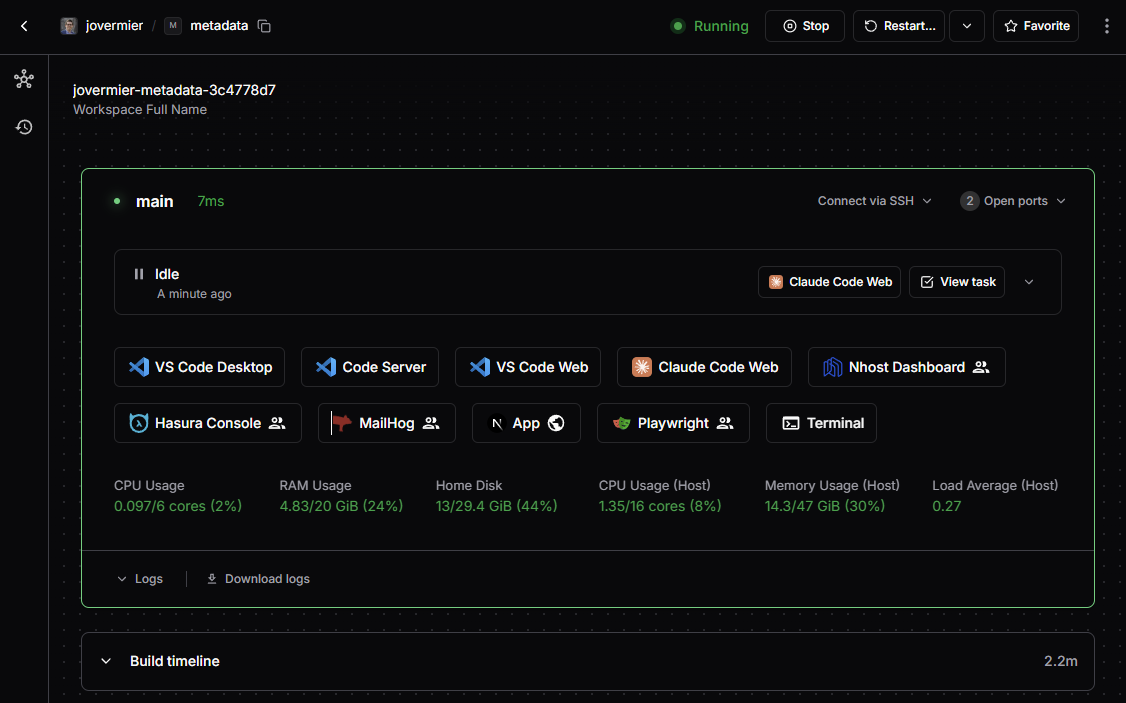This screenshot has width=1126, height=703.
Task: Stop the running workspace
Action: [804, 26]
